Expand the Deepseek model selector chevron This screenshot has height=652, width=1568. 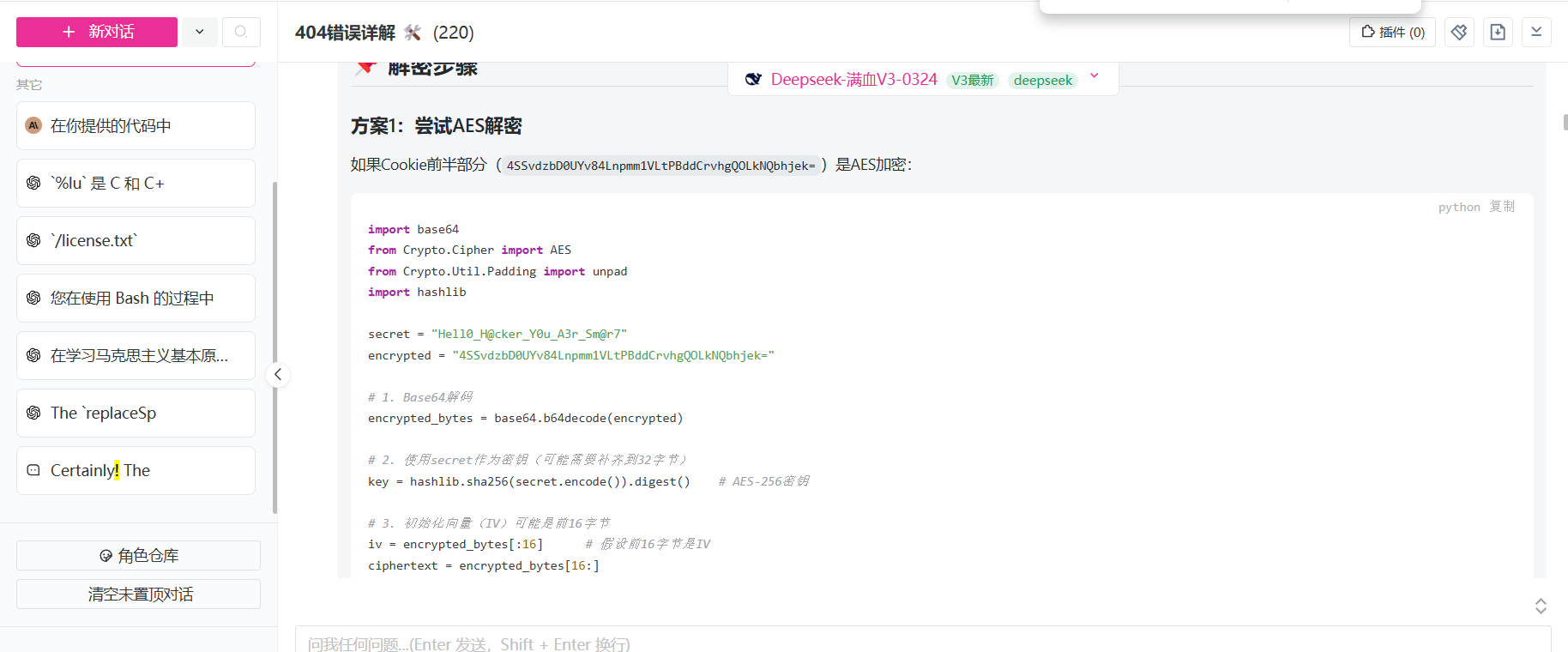[1095, 76]
